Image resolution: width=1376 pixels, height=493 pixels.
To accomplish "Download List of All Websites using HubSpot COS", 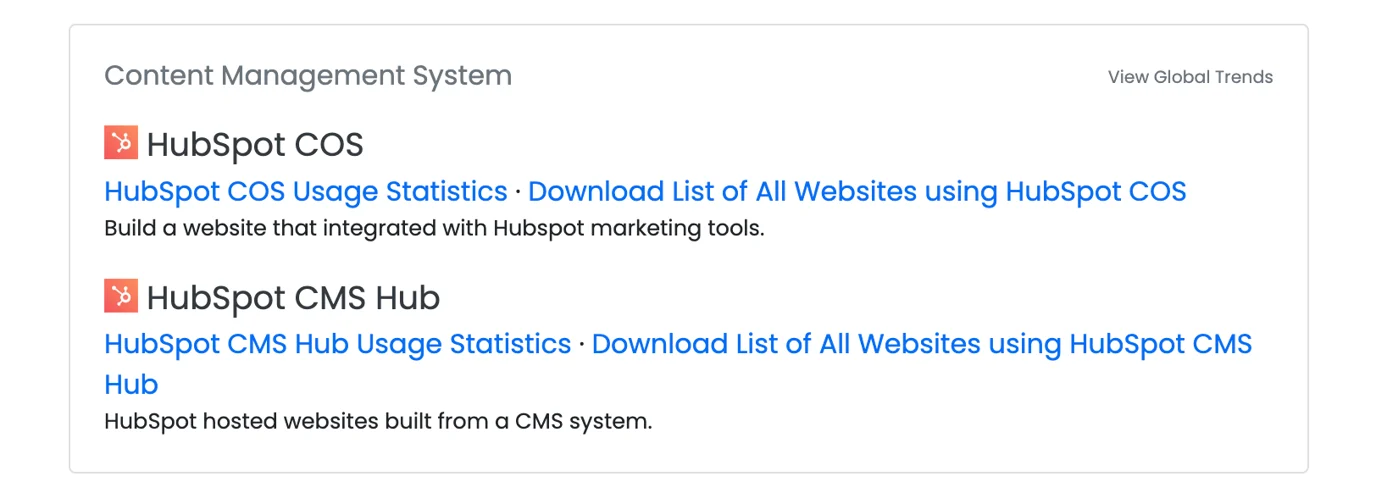I will point(857,191).
